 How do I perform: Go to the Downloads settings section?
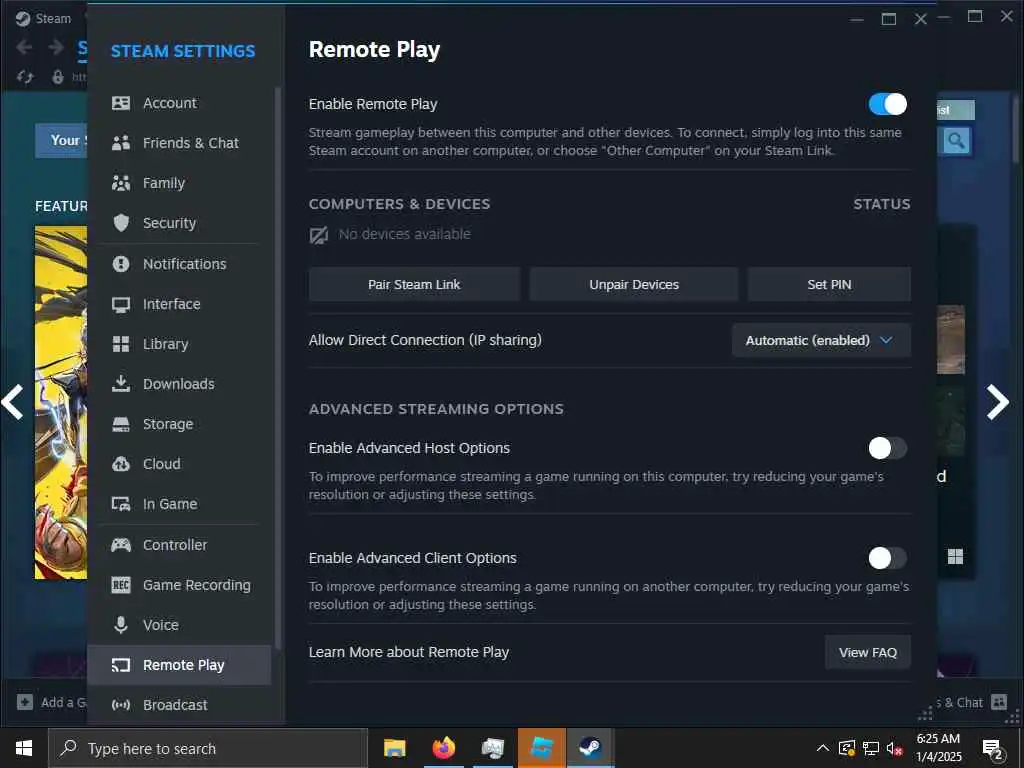179,384
